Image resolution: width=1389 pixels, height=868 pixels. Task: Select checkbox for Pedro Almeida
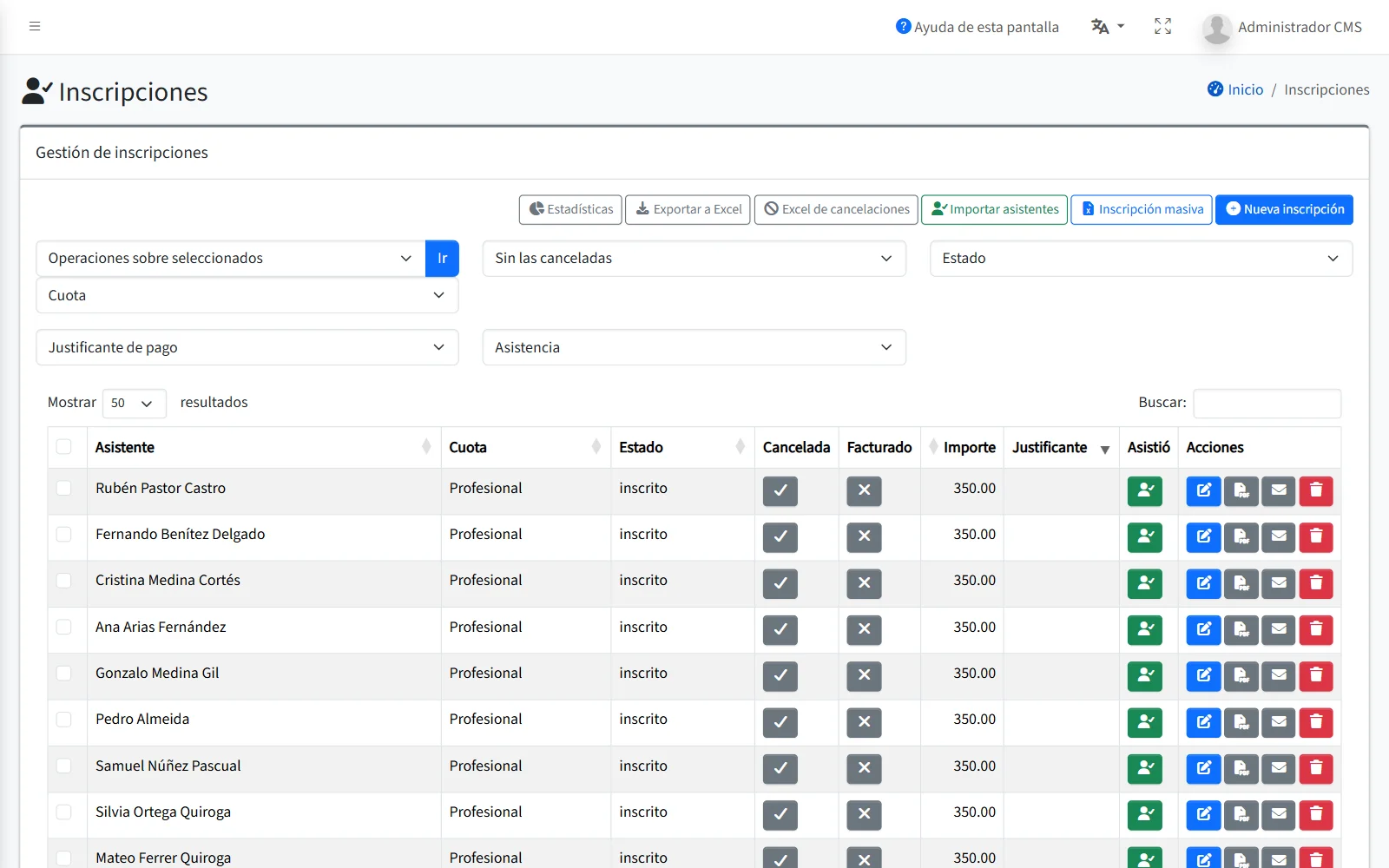(x=63, y=719)
